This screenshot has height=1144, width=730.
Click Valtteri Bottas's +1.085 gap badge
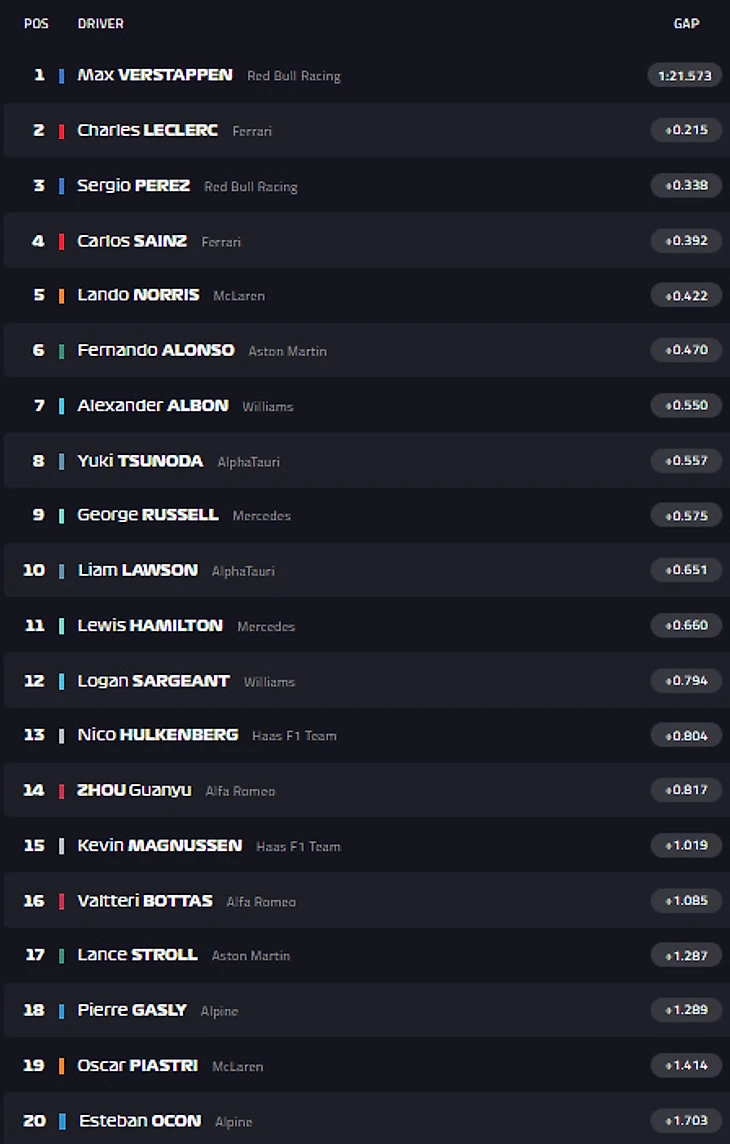coord(686,901)
